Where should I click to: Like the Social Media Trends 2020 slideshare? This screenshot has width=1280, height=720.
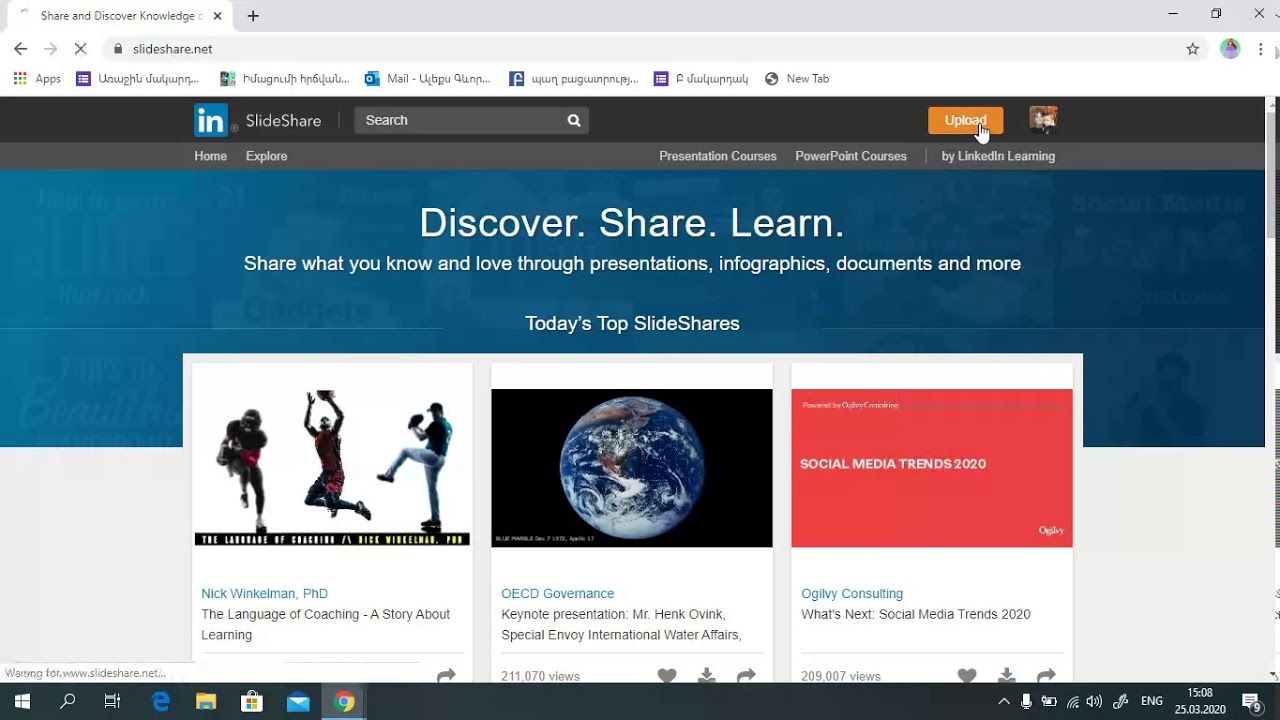967,676
